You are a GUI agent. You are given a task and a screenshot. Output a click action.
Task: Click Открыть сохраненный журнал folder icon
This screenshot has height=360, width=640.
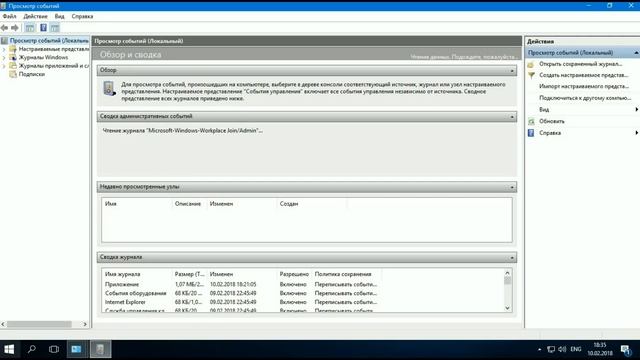(531, 64)
